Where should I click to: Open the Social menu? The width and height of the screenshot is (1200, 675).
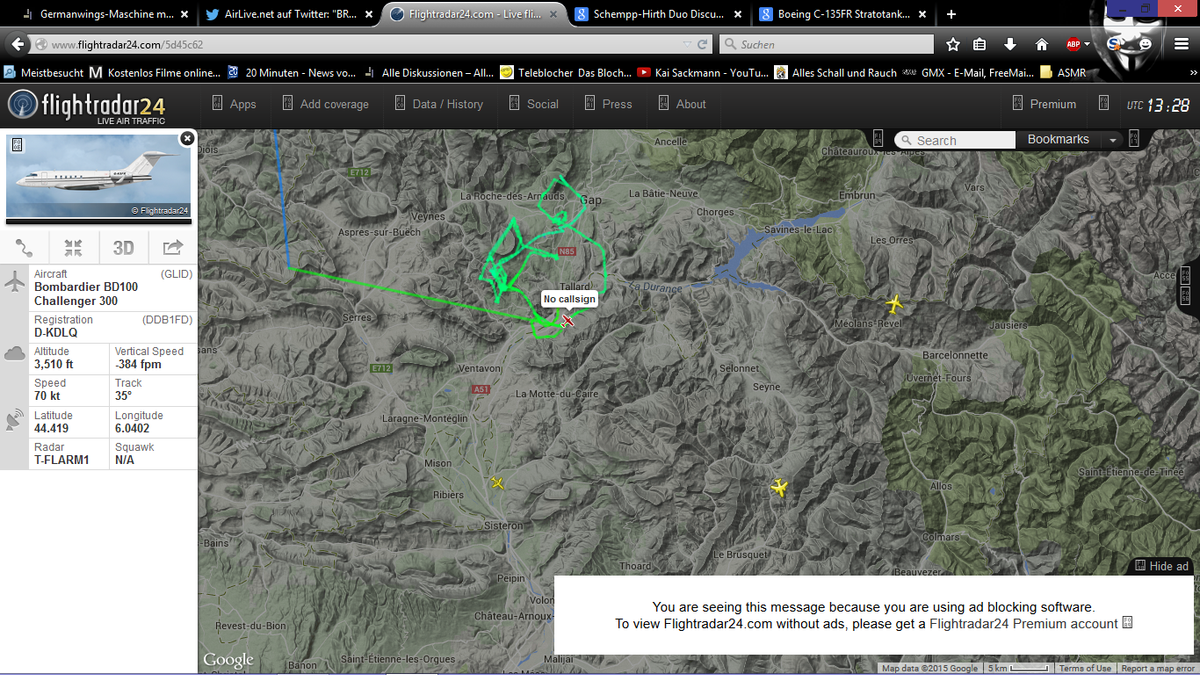pyautogui.click(x=534, y=104)
